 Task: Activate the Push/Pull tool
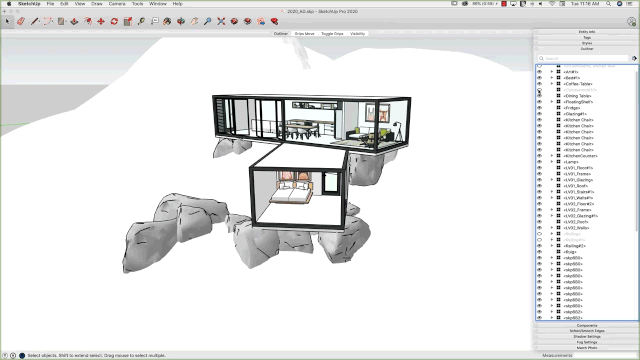74,21
